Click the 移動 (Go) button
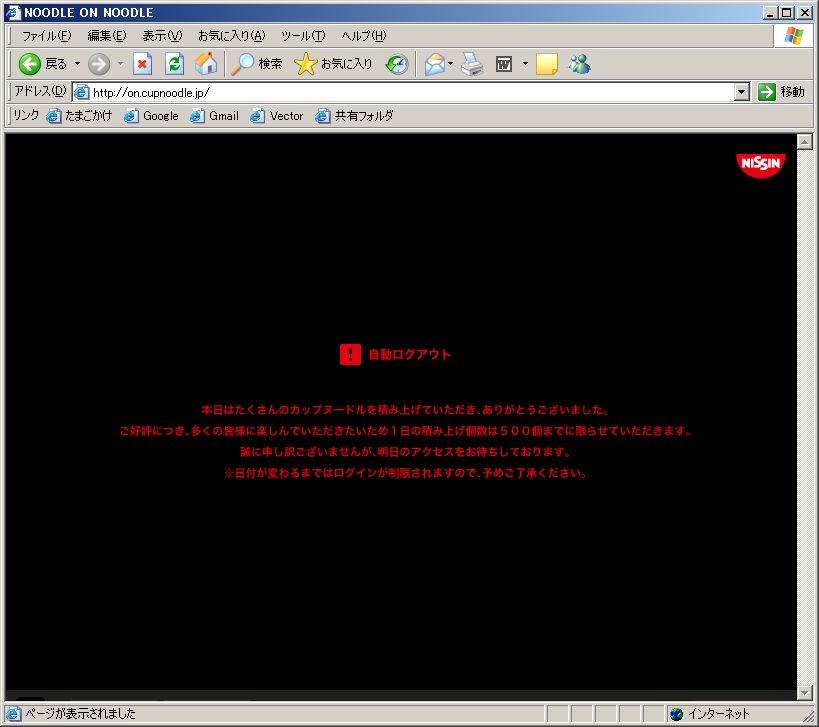Image resolution: width=819 pixels, height=727 pixels. (781, 92)
